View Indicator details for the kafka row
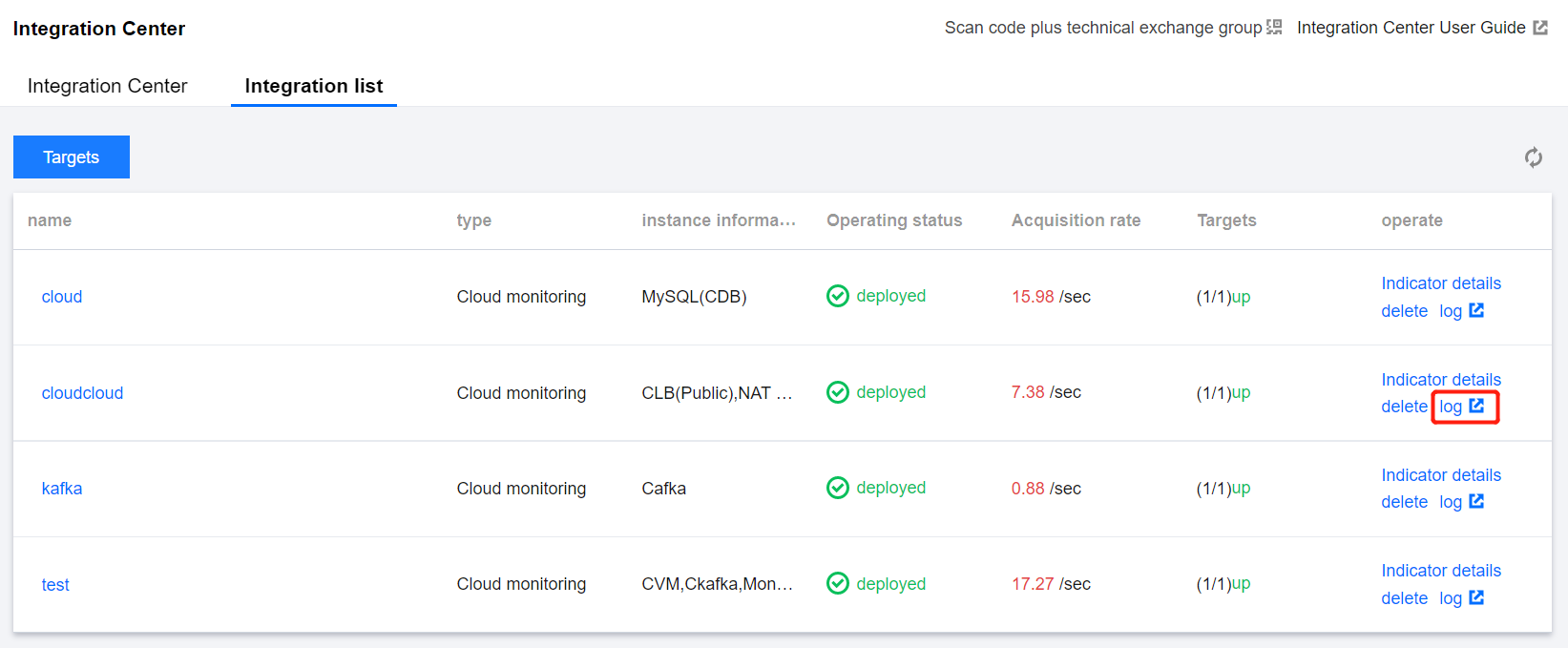Image resolution: width=1568 pixels, height=648 pixels. (1440, 475)
